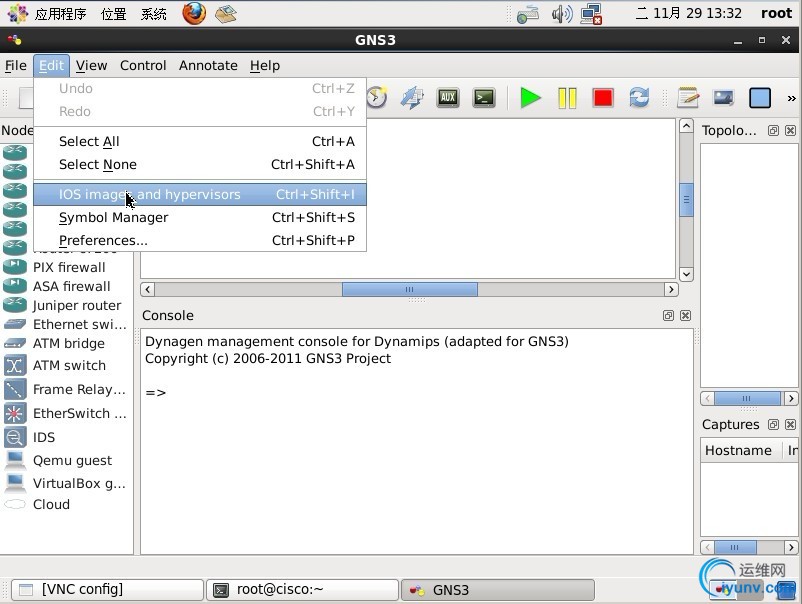Float the Topology panel
The height and width of the screenshot is (604, 802).
pos(773,130)
